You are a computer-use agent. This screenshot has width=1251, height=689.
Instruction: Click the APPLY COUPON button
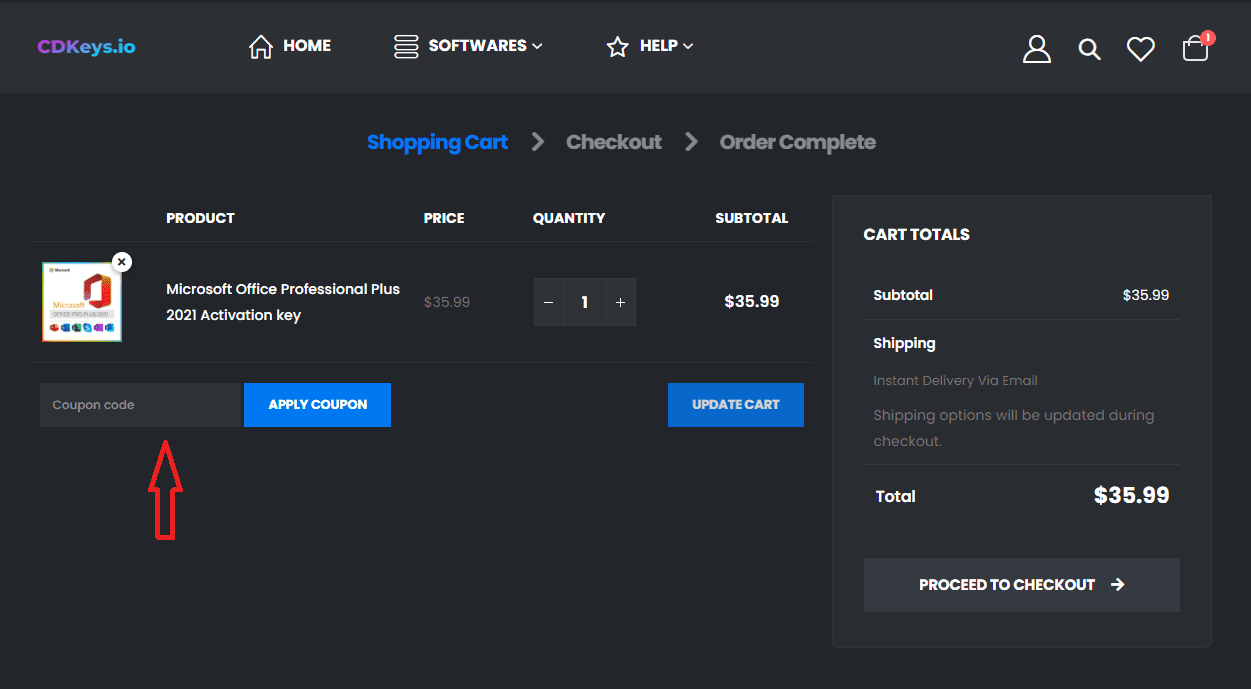point(318,405)
